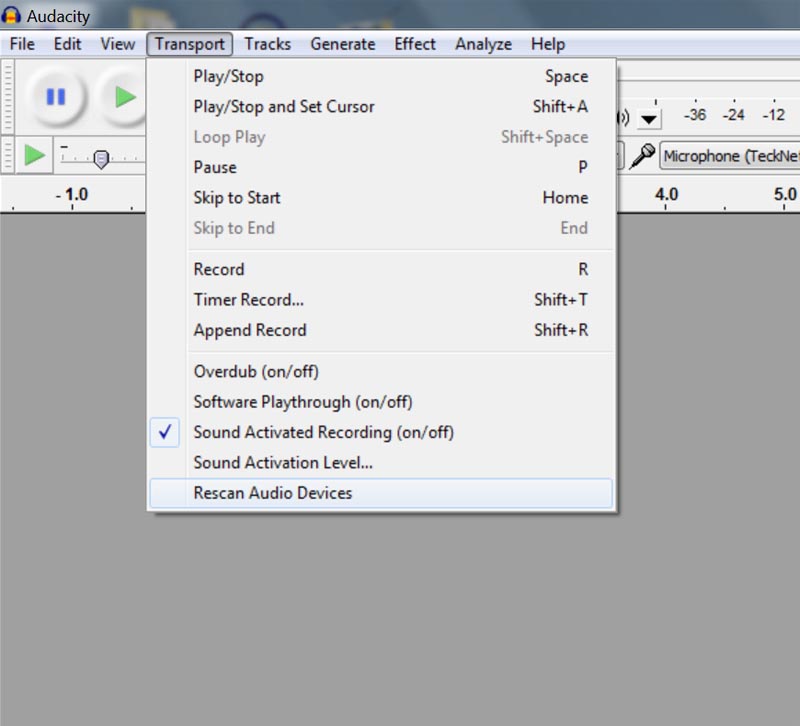Click Sound Activation Level... entry
Screen dimensions: 800x726
[x=282, y=463]
